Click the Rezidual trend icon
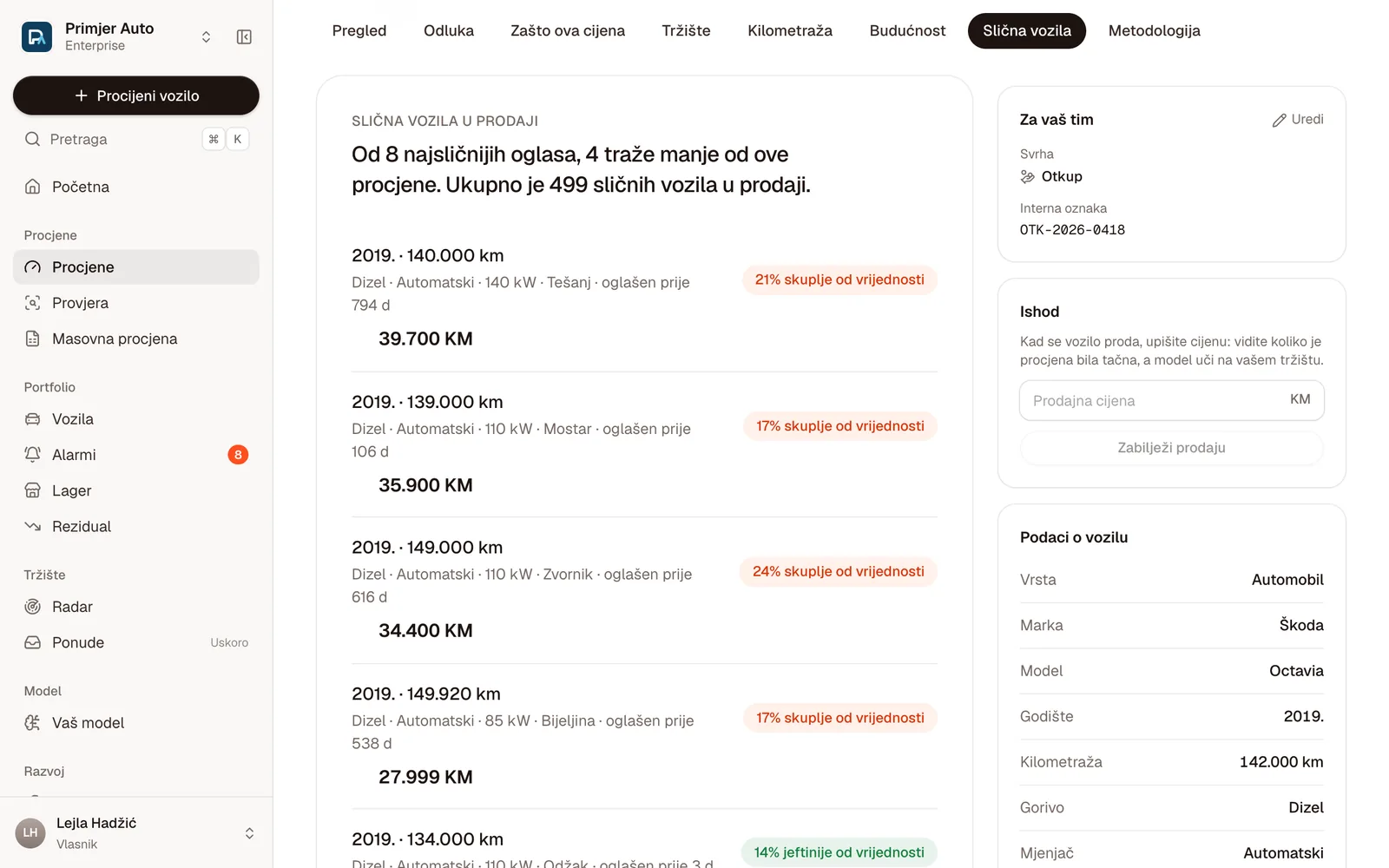1389x868 pixels. (32, 527)
